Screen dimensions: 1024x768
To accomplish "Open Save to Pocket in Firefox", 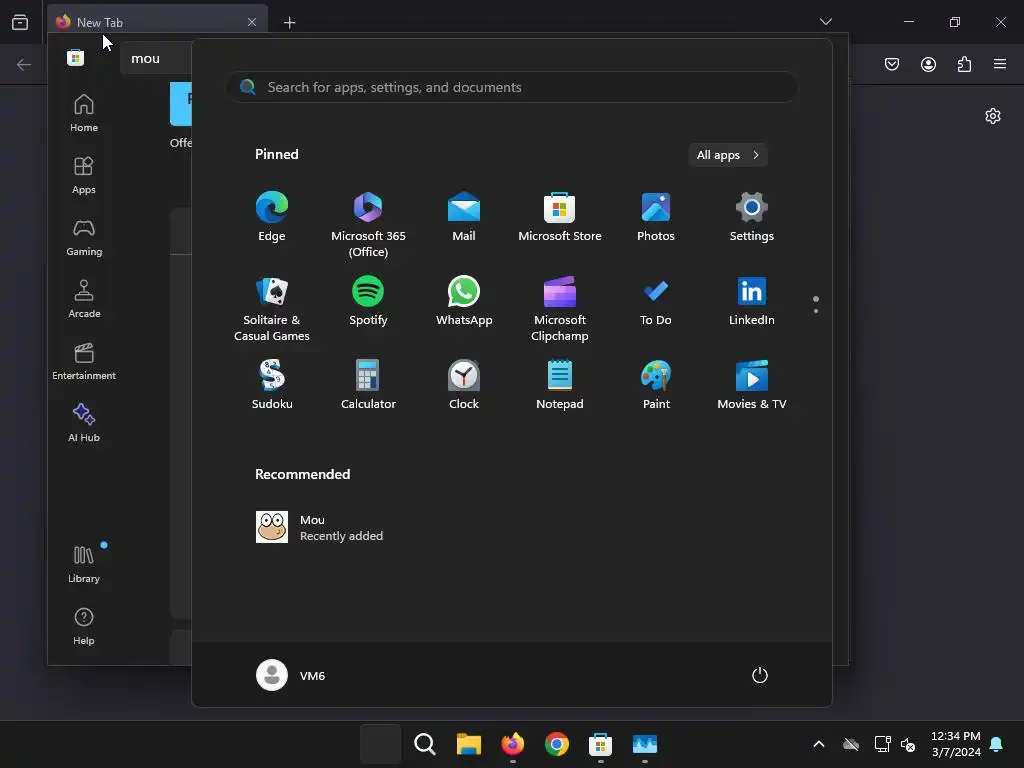I will tap(891, 64).
